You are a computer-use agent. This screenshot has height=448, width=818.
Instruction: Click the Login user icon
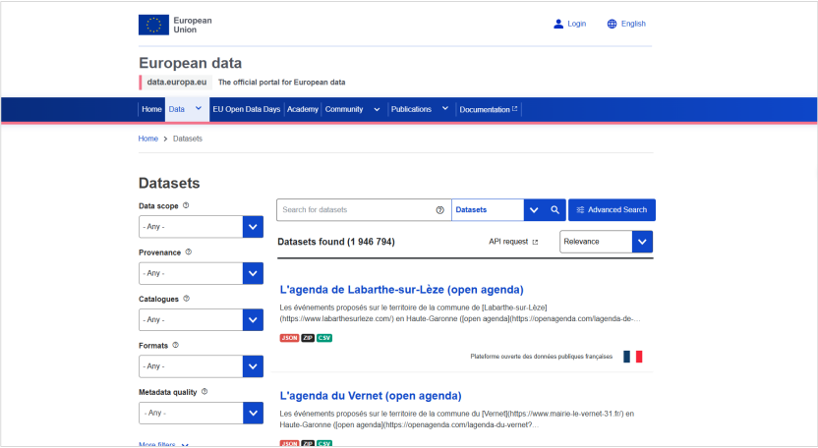pyautogui.click(x=559, y=24)
